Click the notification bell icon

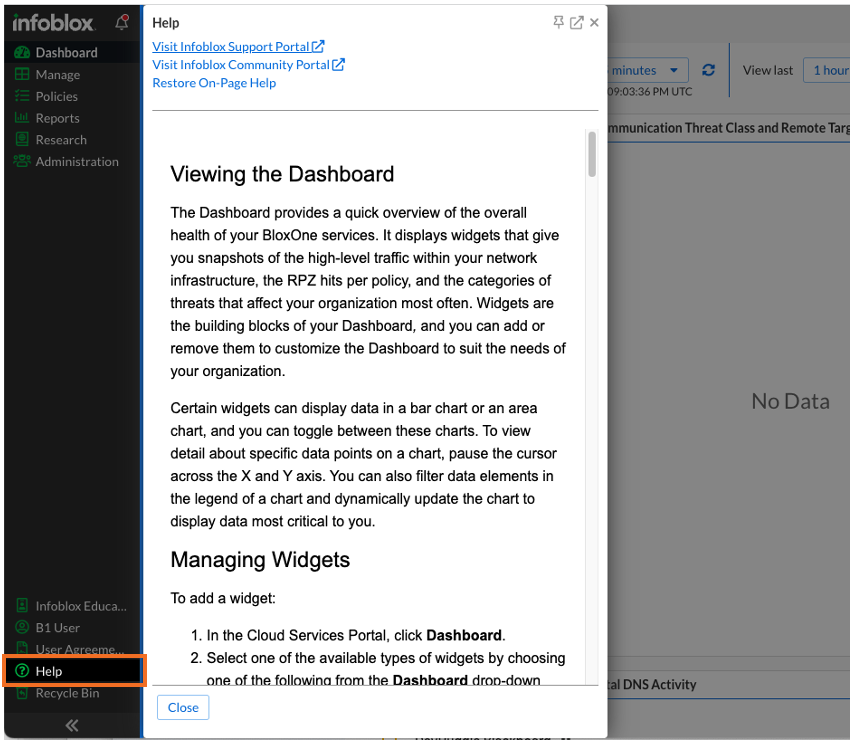pyautogui.click(x=122, y=22)
